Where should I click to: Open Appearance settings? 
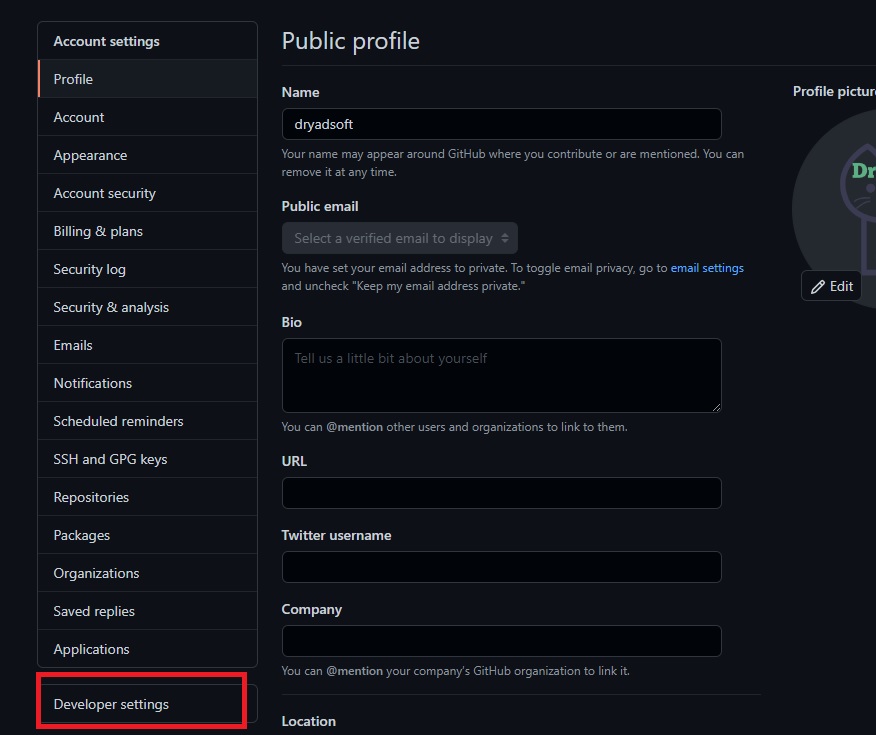pos(147,155)
